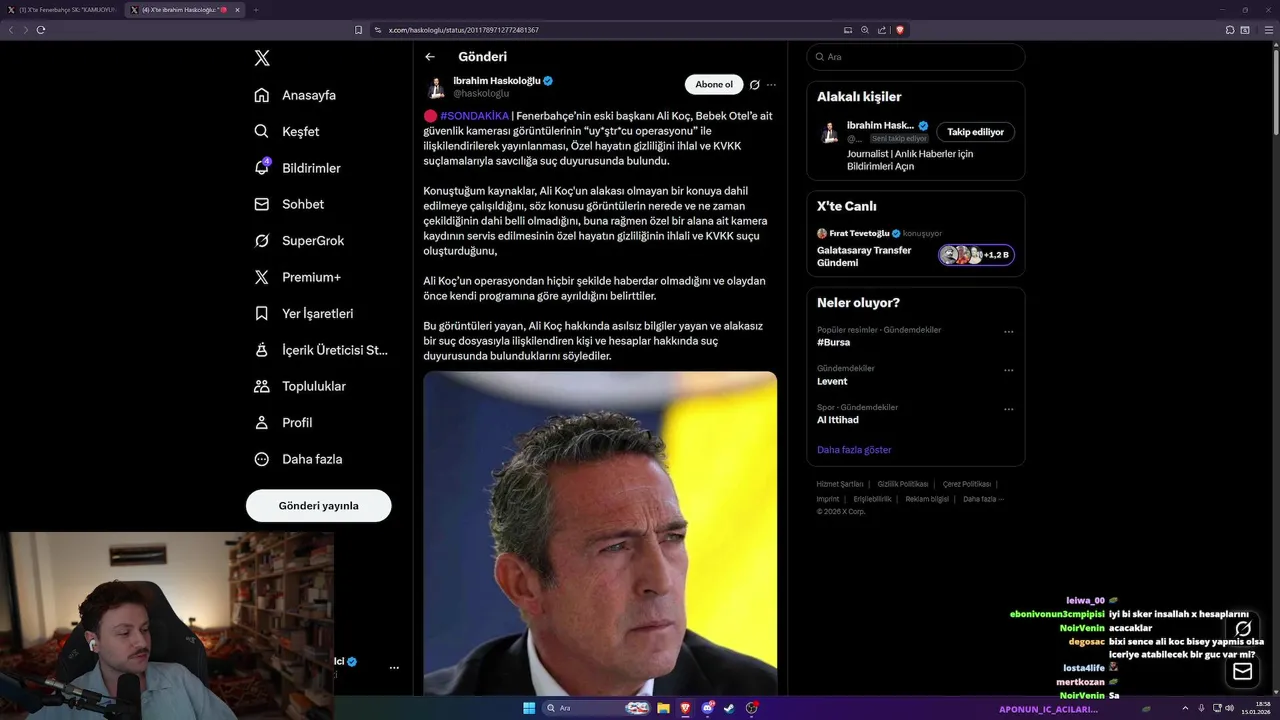The height and width of the screenshot is (720, 1280).
Task: Open the Reklam bilgisi footer link
Action: point(927,499)
